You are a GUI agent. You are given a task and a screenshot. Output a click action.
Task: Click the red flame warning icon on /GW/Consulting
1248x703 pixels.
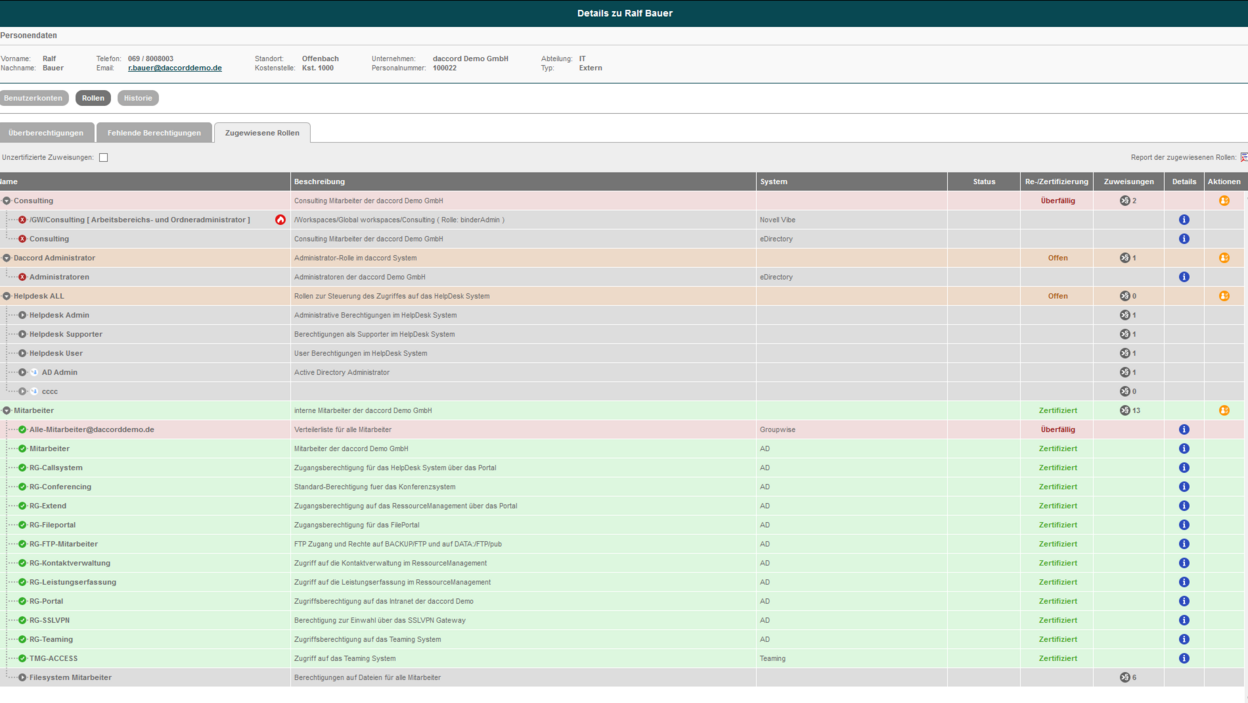pos(280,220)
